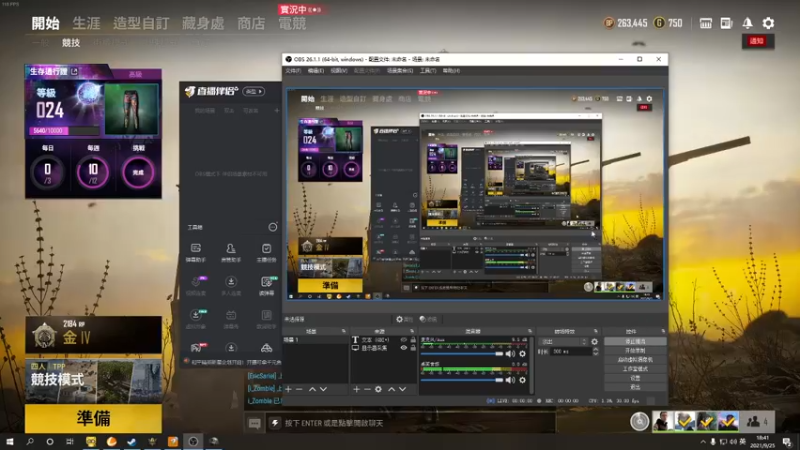
Task: Toggle lock on the text source
Action: tap(413, 340)
